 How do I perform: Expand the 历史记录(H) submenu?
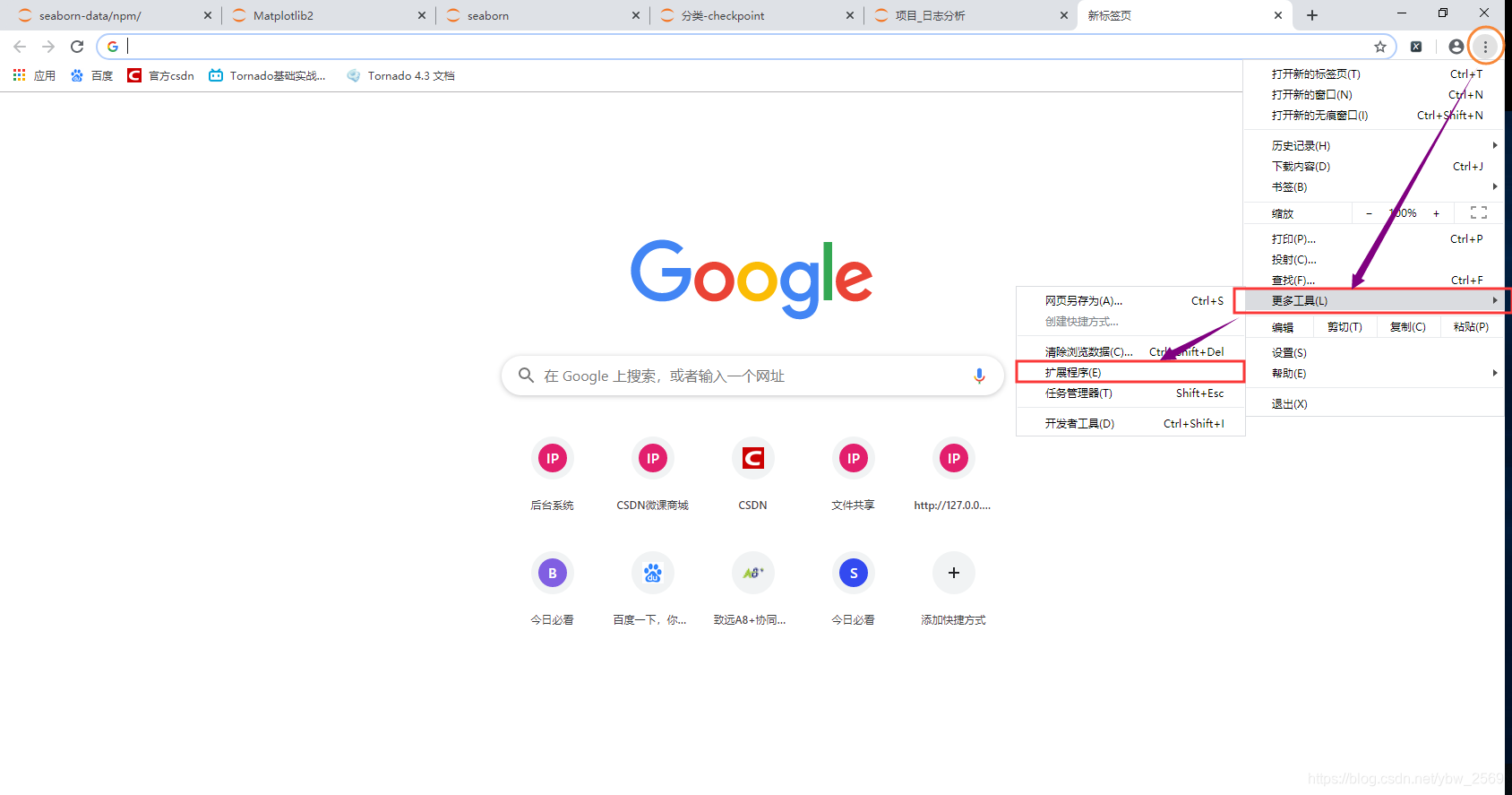coord(1374,145)
